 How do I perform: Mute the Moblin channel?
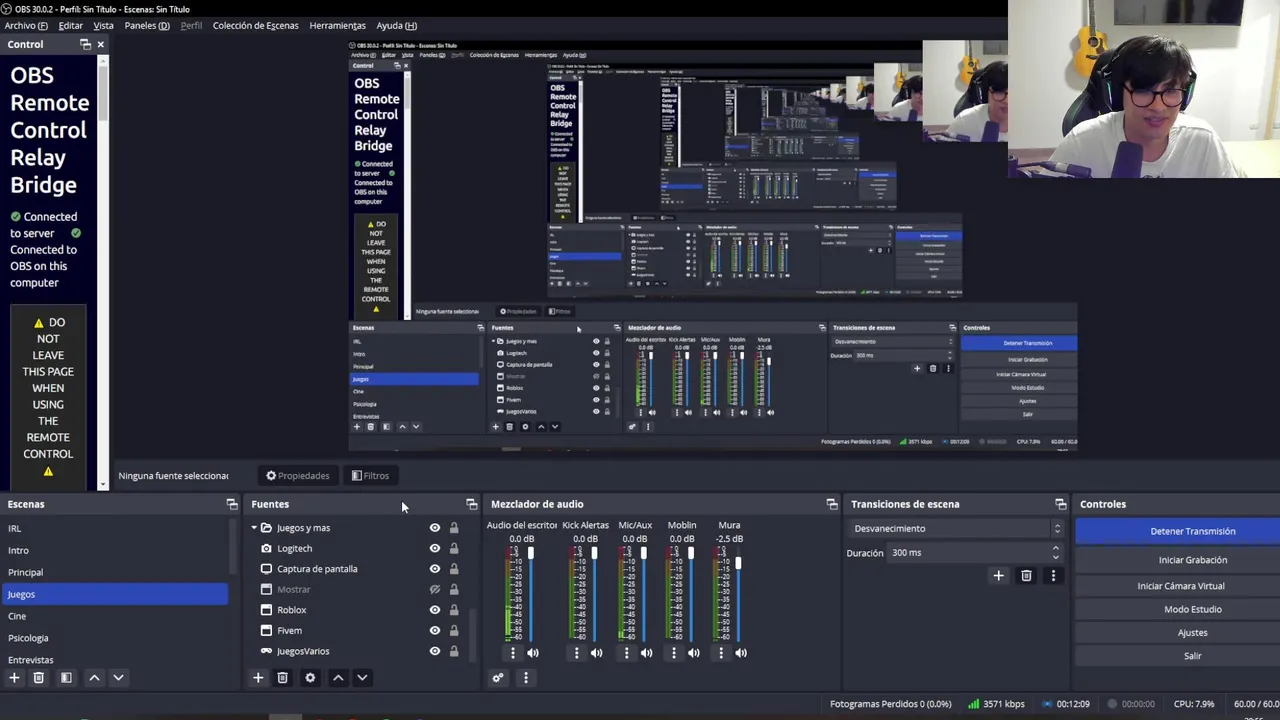click(x=693, y=653)
